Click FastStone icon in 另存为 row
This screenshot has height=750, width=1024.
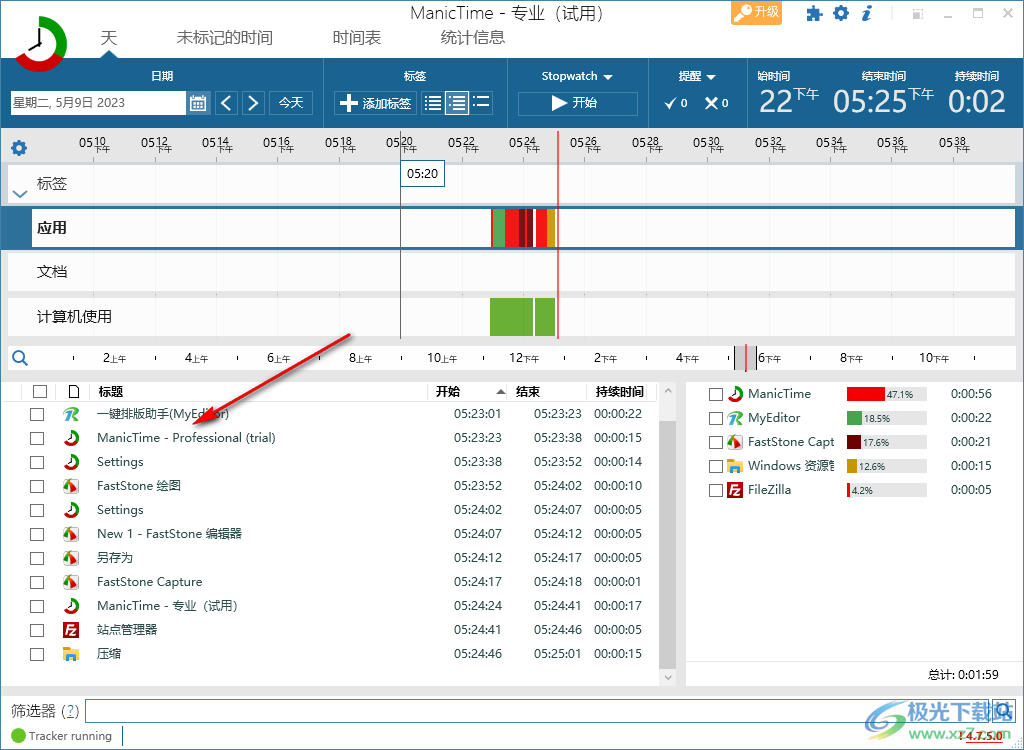(x=71, y=558)
